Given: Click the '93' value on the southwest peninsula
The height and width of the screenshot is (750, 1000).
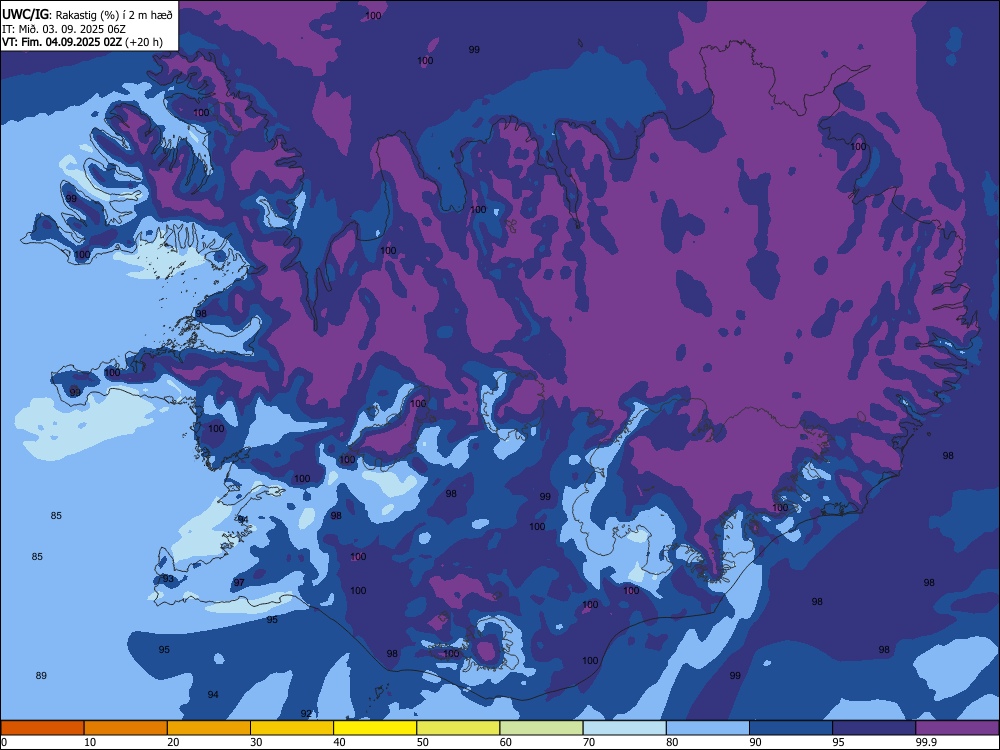Looking at the screenshot, I should [168, 578].
